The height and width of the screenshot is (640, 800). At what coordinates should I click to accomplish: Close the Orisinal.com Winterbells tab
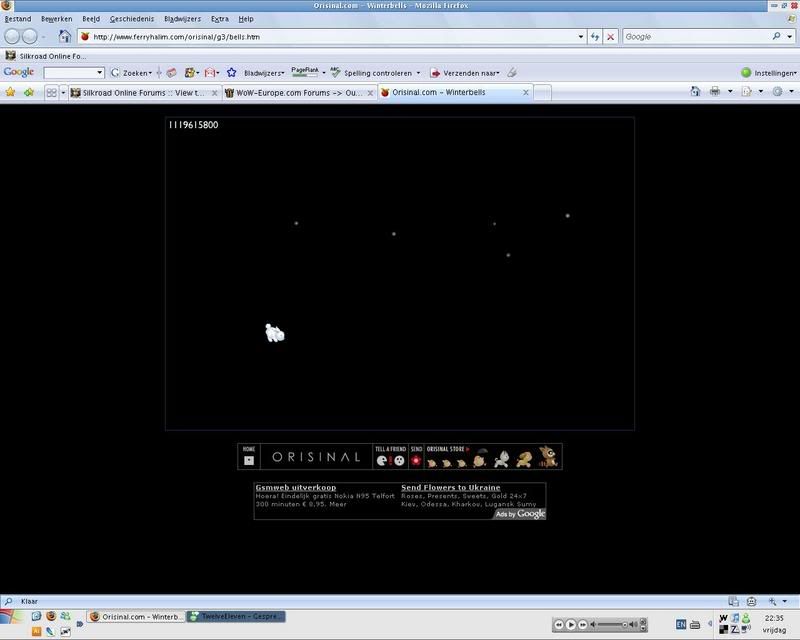click(x=526, y=92)
